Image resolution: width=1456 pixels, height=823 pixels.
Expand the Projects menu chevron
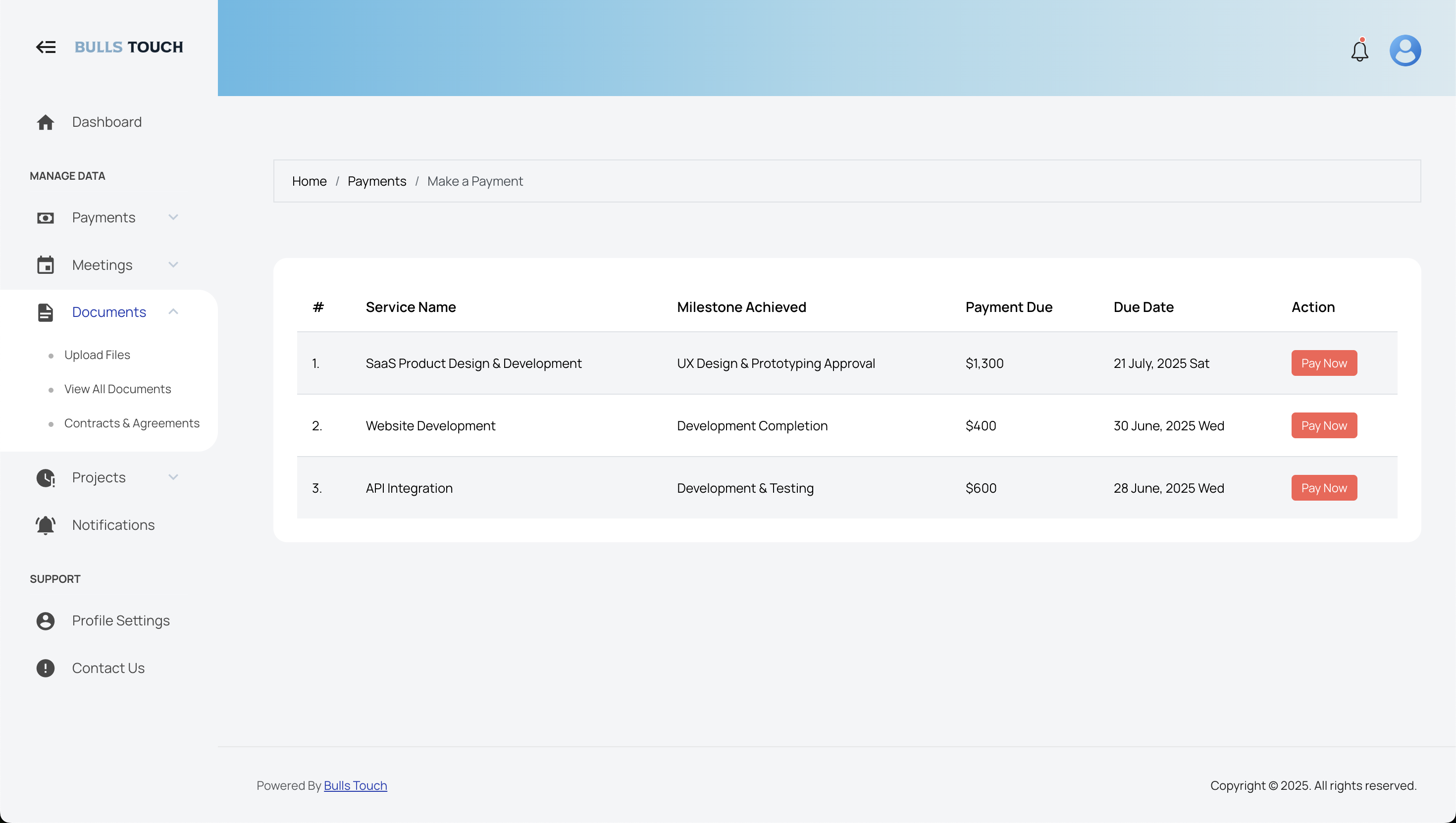coord(173,478)
